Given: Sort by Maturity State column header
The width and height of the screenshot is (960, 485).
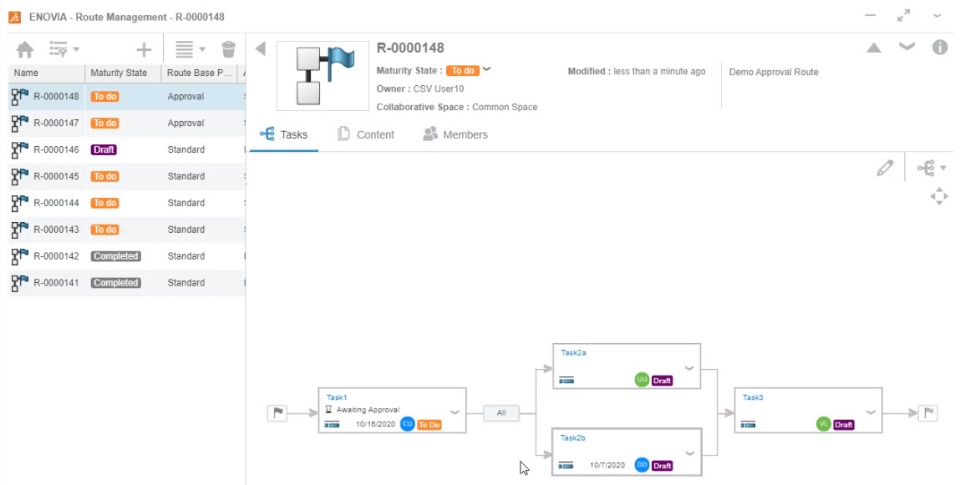Looking at the screenshot, I should [x=123, y=73].
